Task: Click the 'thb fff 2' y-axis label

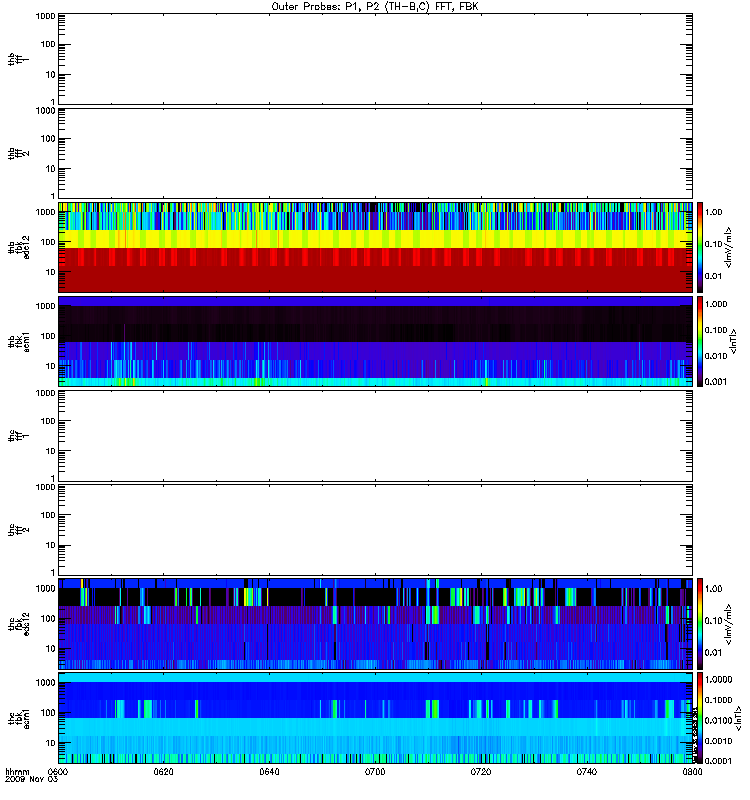Action: [x=18, y=153]
